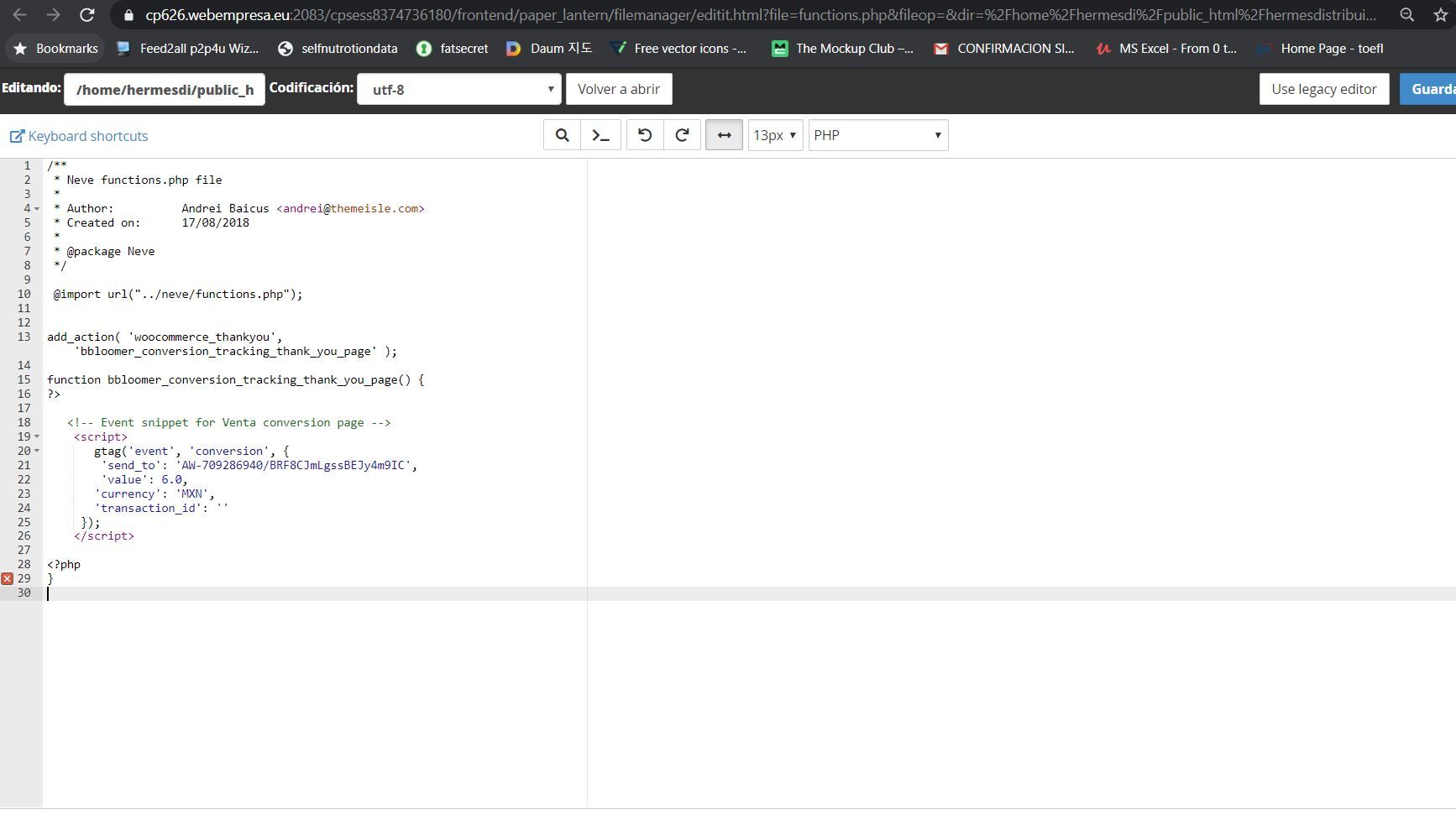Open the search tool in editor toolbar
Screen dimensions: 1456x820
coord(562,135)
